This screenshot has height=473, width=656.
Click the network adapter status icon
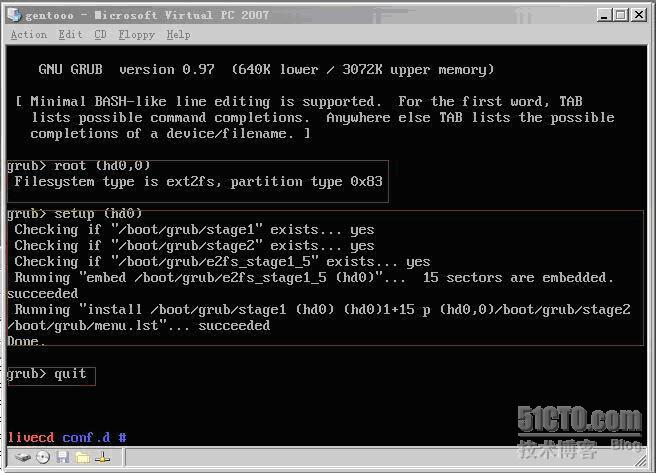click(102, 458)
